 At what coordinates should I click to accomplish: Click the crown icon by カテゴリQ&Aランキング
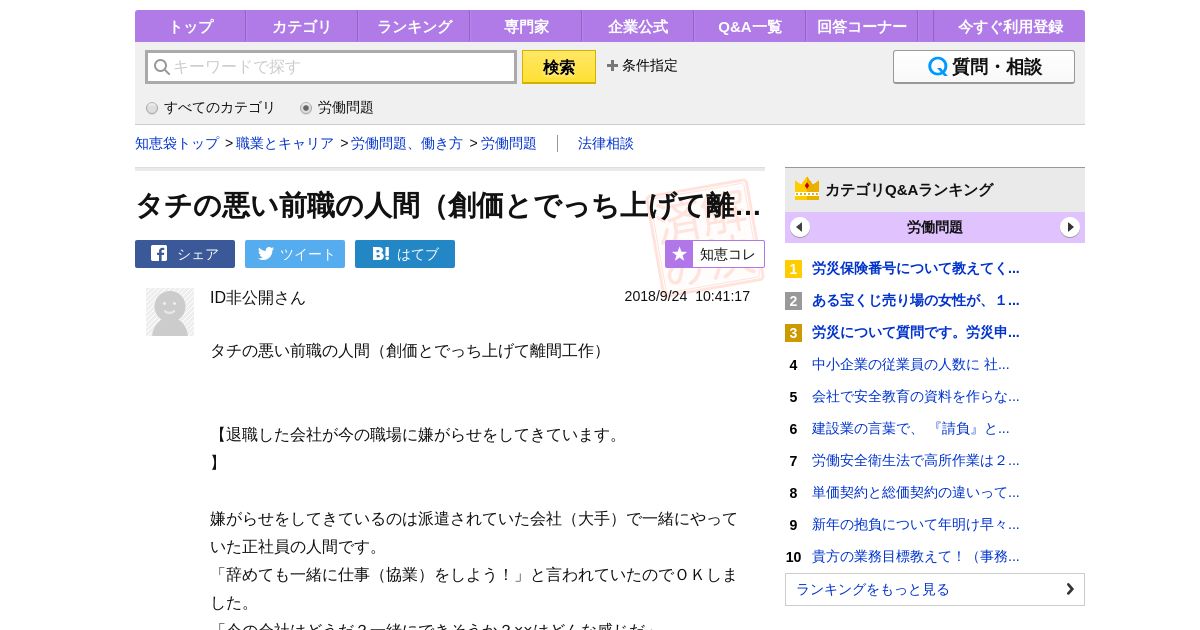click(x=807, y=188)
